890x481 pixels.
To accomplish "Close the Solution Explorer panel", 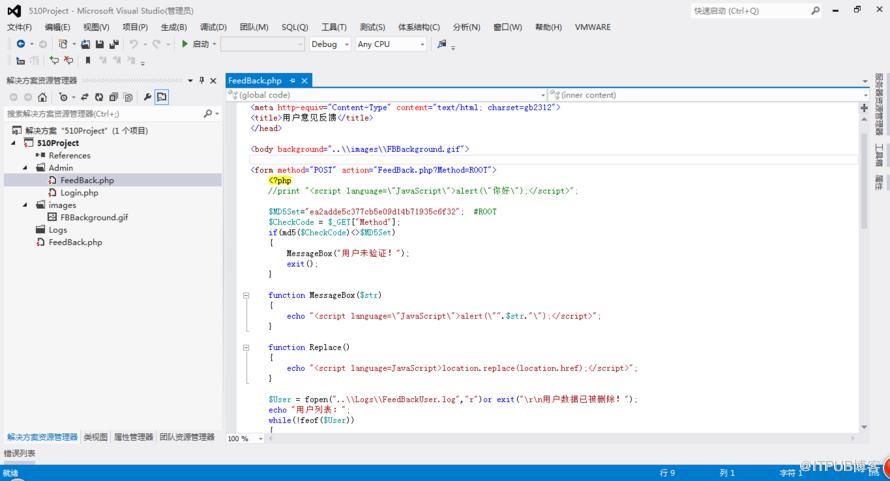I will click(x=213, y=81).
